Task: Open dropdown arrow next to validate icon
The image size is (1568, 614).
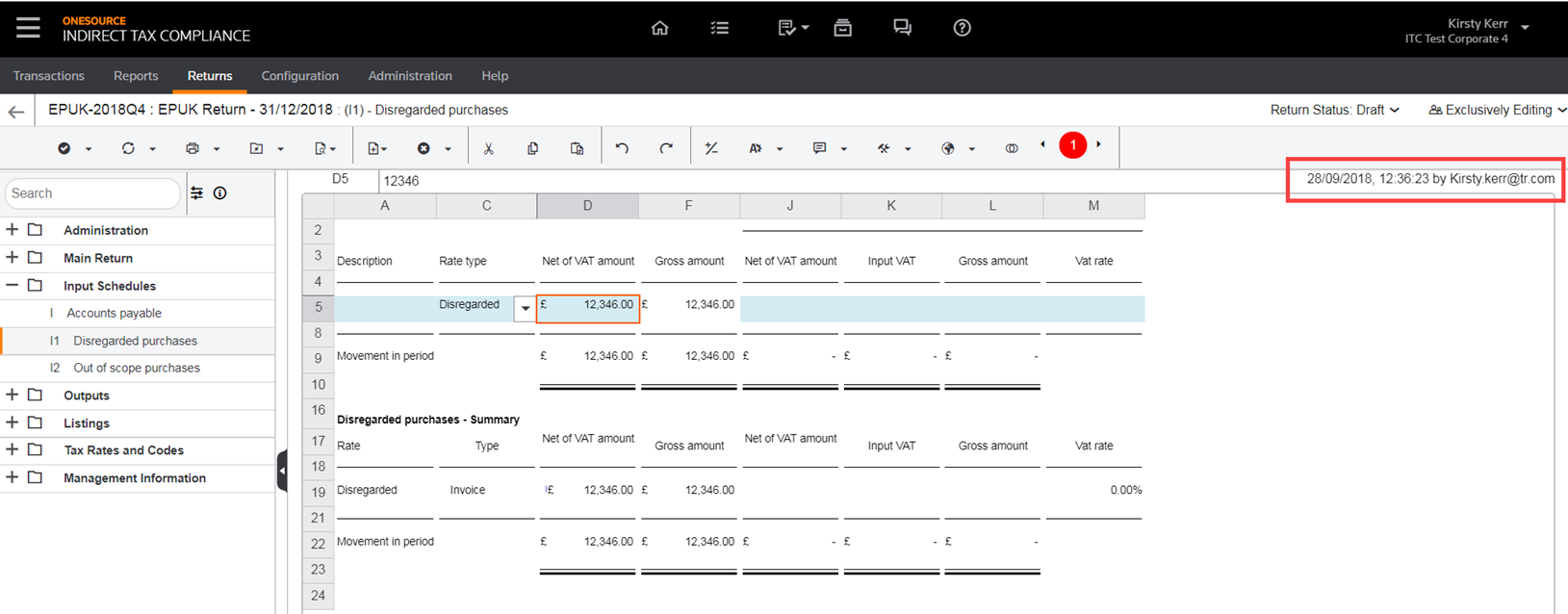Action: click(89, 149)
